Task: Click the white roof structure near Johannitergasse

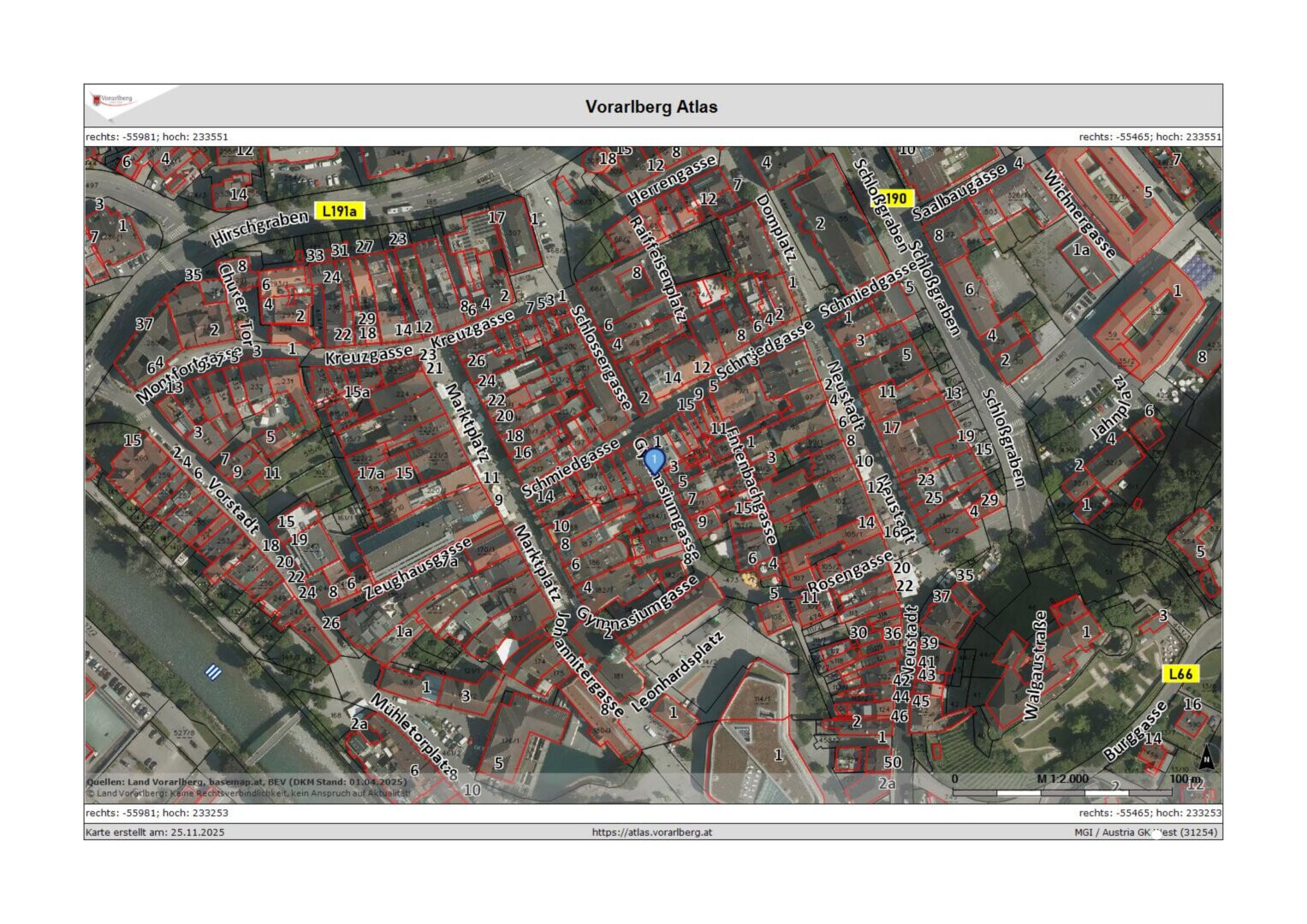Action: coord(508,649)
